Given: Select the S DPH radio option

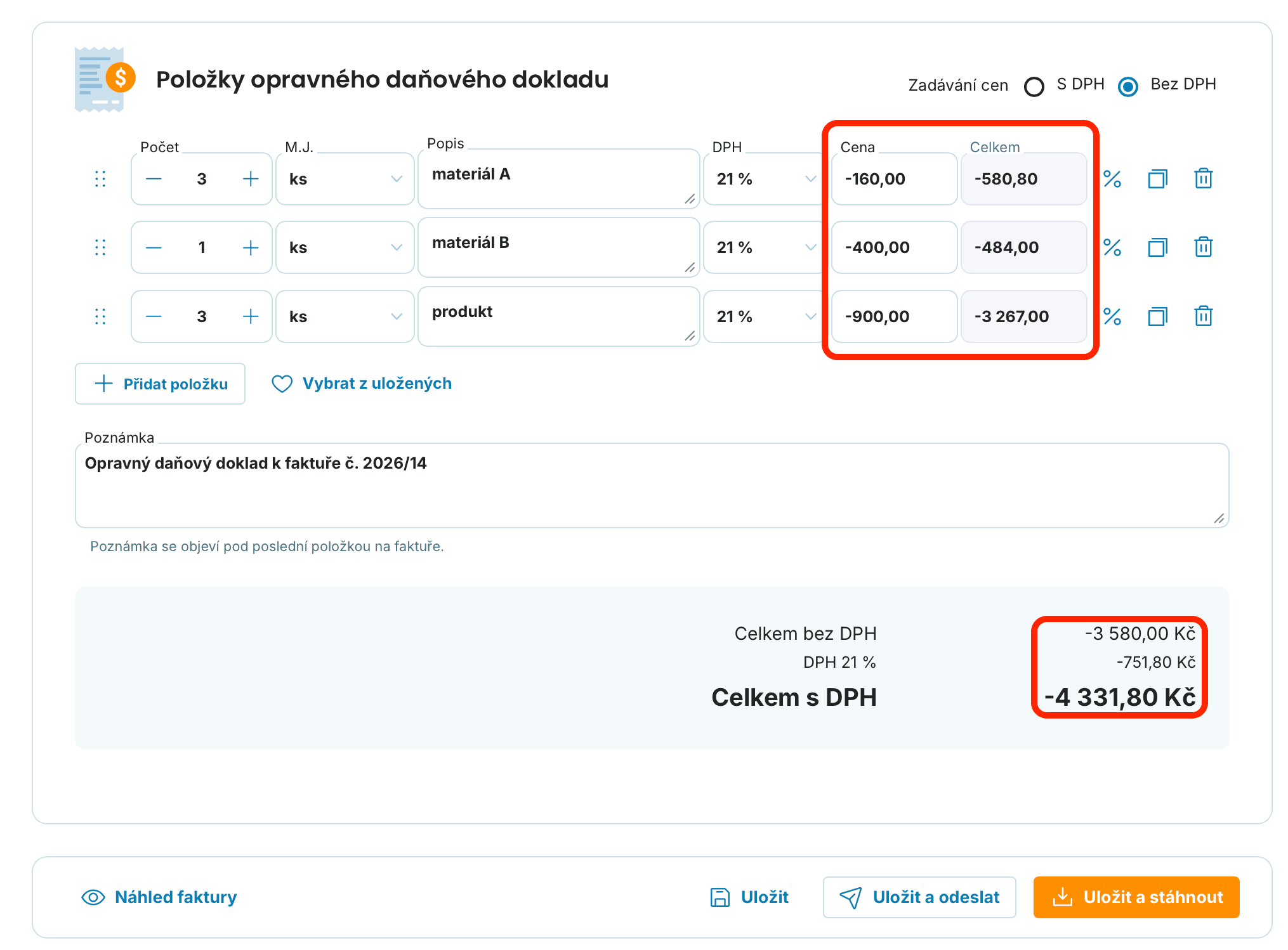Looking at the screenshot, I should click(x=1034, y=86).
